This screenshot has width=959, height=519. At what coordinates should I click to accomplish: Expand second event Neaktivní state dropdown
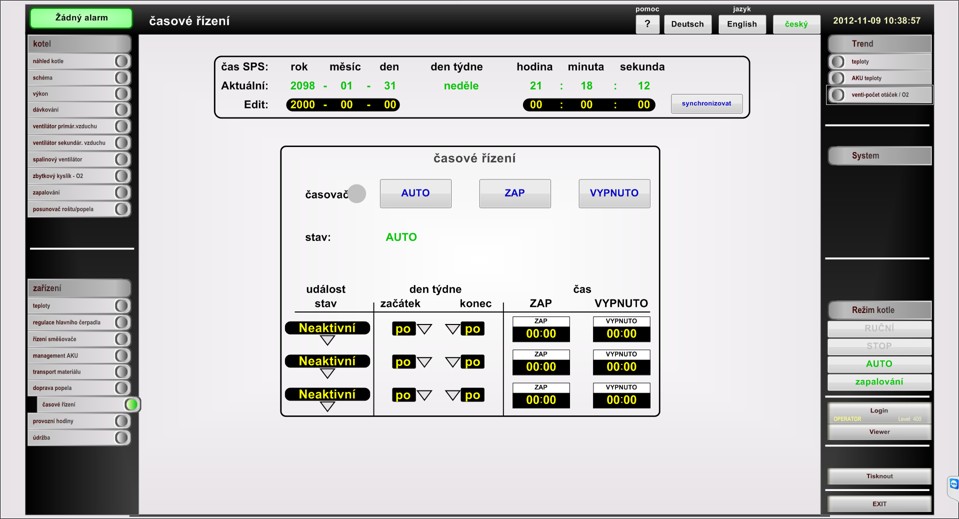point(327,373)
